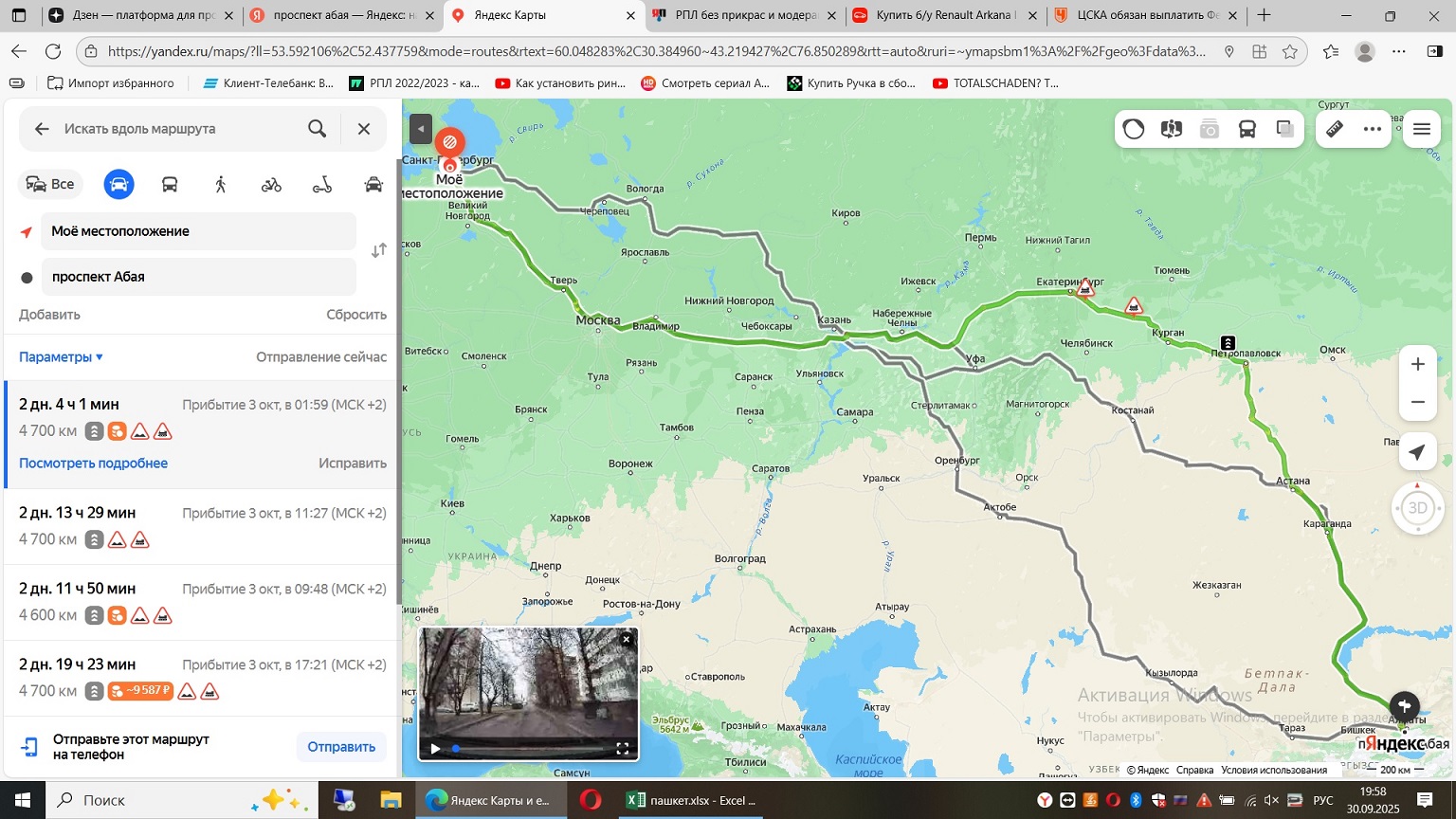Open the 'Отправление сейчас' departure time selector
This screenshot has height=819, width=1456.
(321, 357)
